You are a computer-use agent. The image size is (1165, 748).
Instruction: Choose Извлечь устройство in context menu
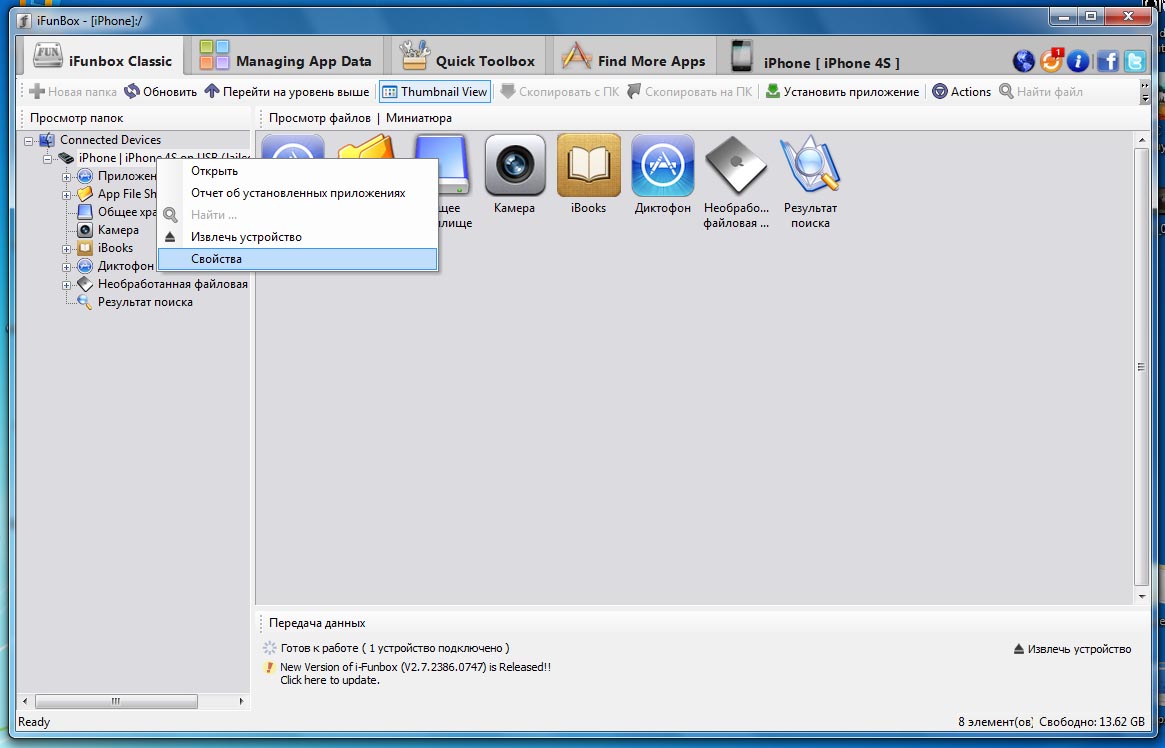point(297,237)
